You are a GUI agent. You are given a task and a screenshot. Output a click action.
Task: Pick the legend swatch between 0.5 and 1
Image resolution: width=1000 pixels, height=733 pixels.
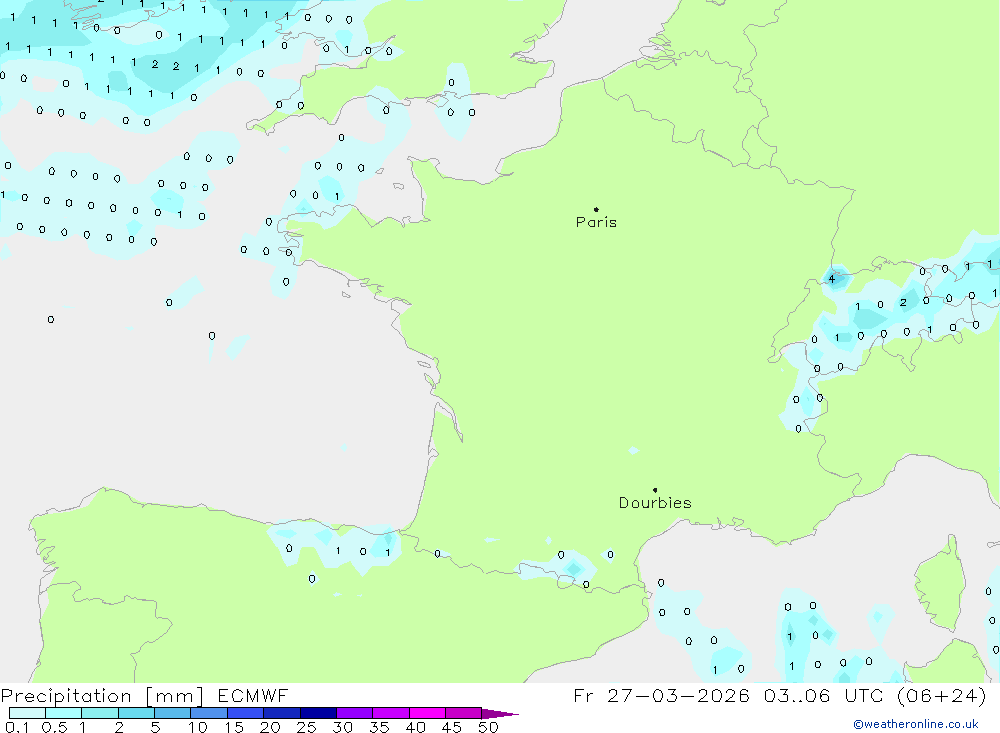pos(64,713)
